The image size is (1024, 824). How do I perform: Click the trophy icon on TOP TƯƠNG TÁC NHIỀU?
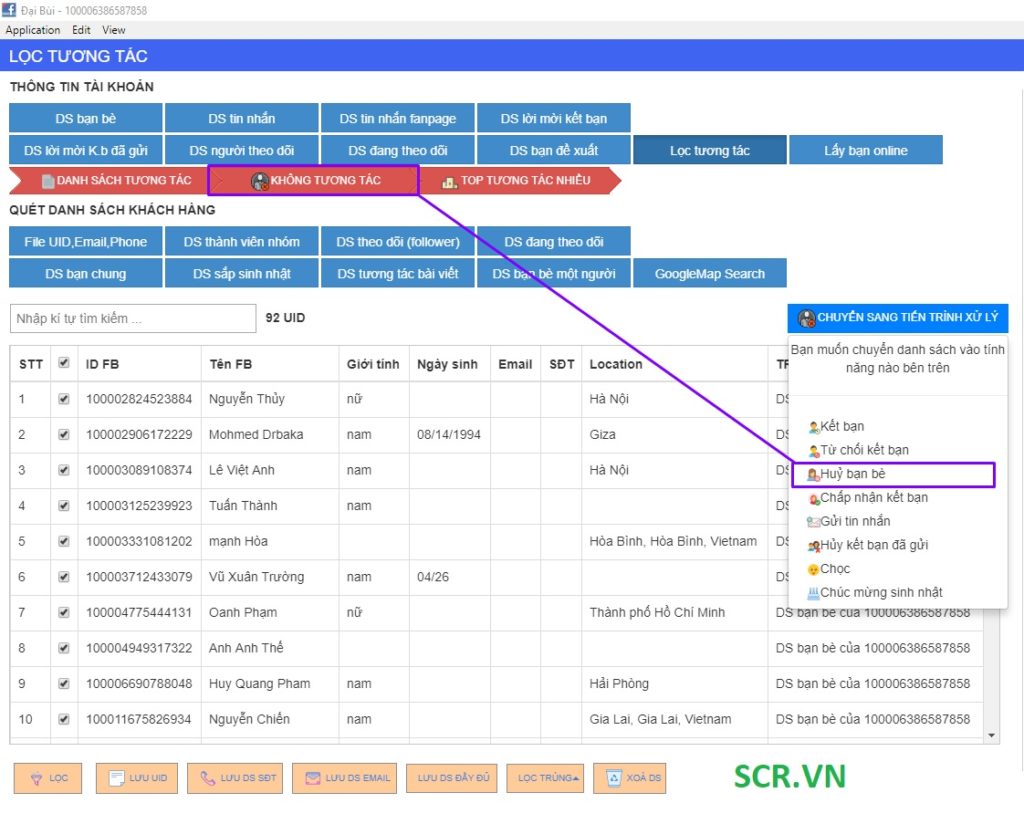[449, 181]
